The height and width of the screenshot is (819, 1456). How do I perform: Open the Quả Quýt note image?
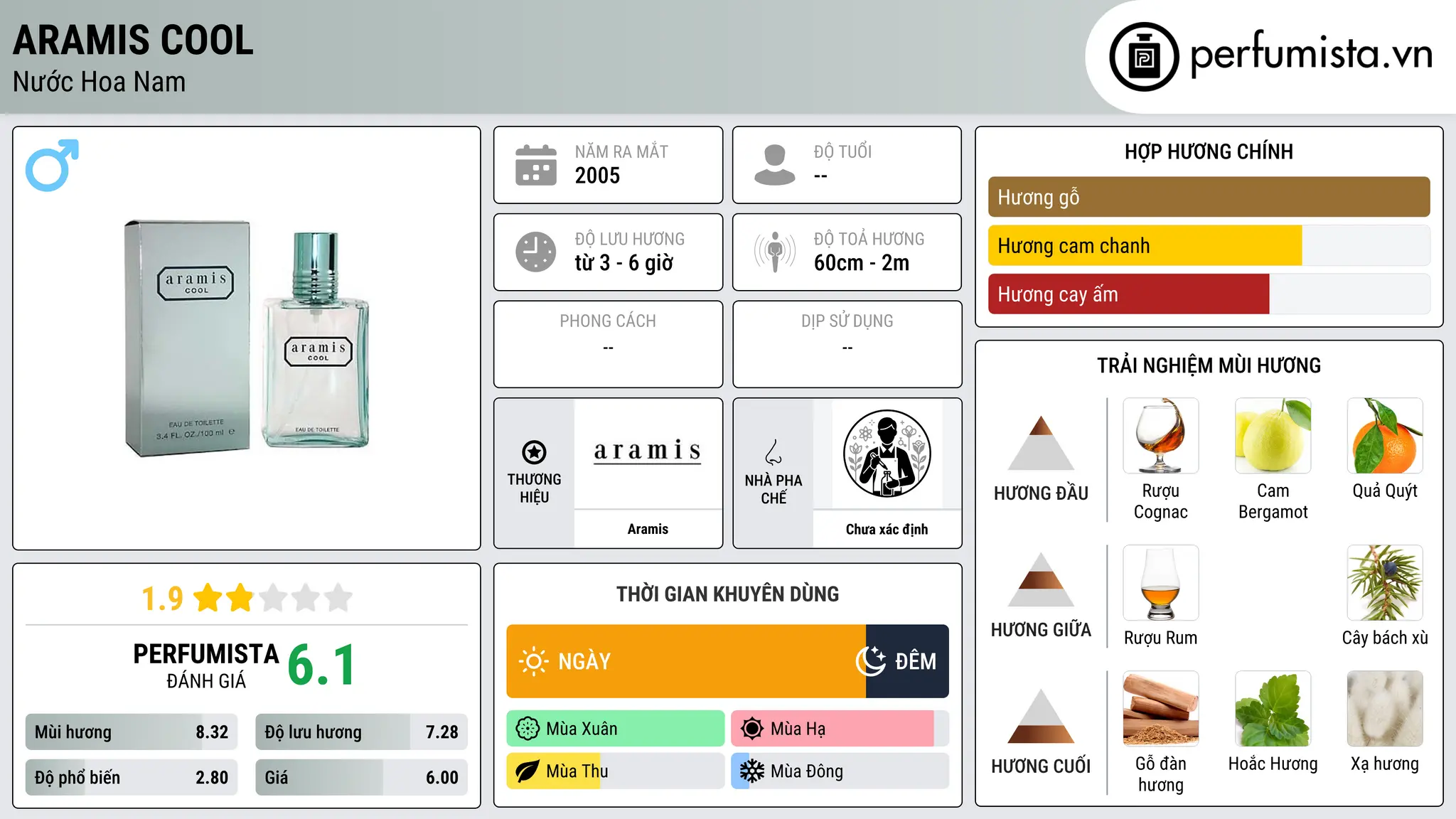coord(1385,436)
